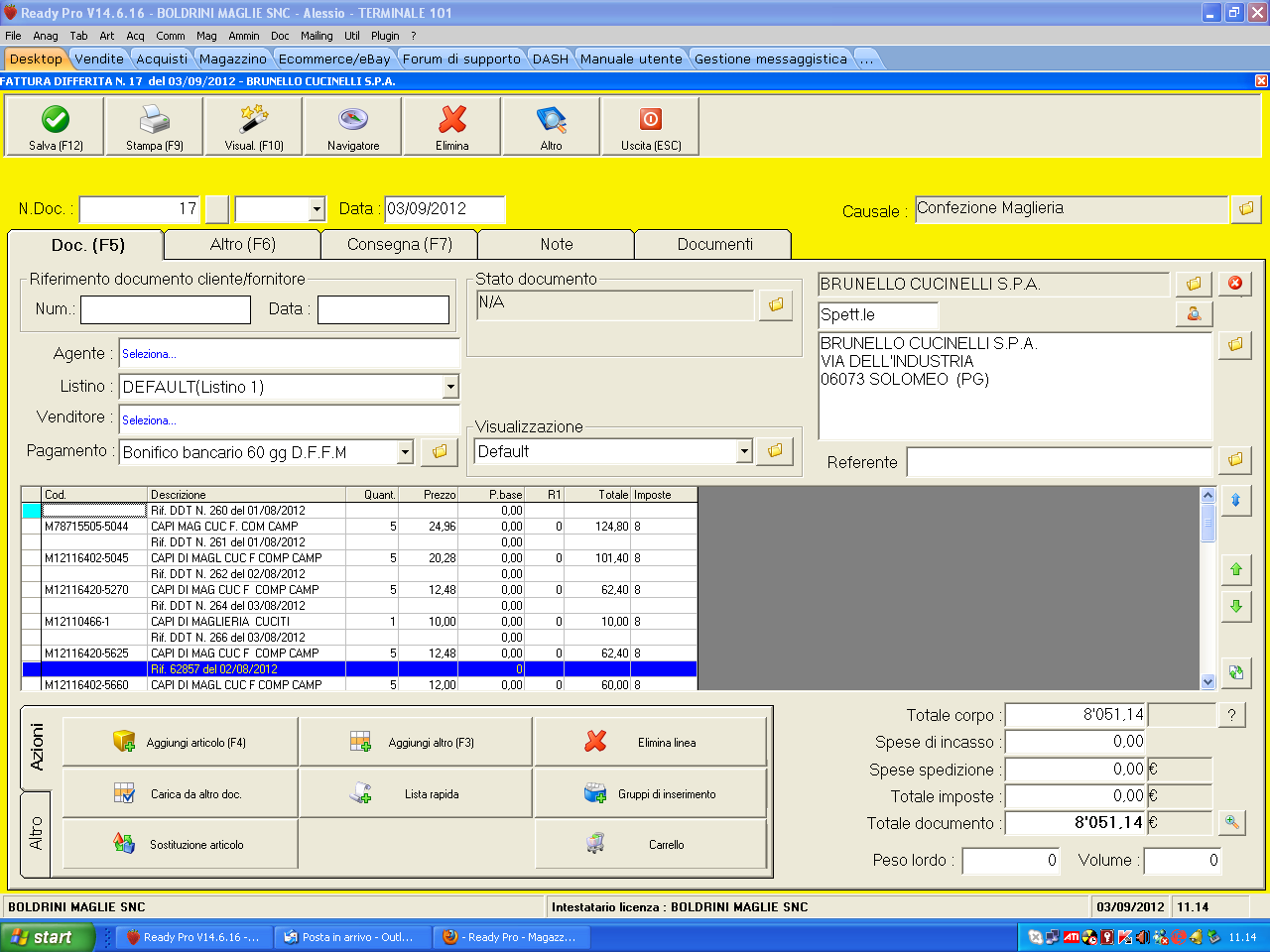Click the Totale documento magnifier icon
Screen dimensions: 1270x952
1231,822
